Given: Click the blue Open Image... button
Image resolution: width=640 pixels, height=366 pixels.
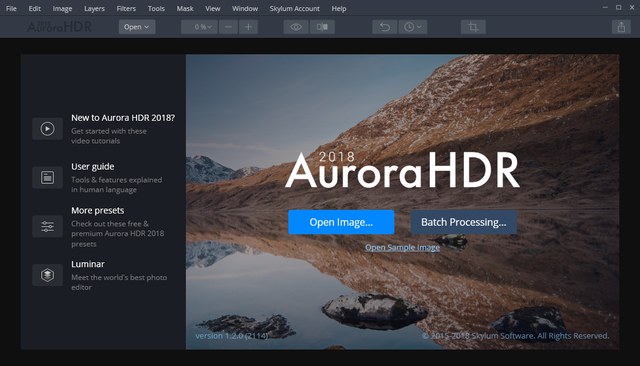Looking at the screenshot, I should (x=341, y=222).
